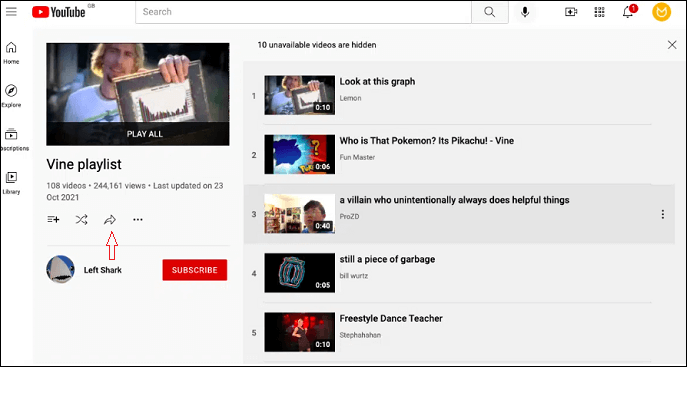Open Library in sidebar
The height and width of the screenshot is (393, 700).
click(11, 183)
